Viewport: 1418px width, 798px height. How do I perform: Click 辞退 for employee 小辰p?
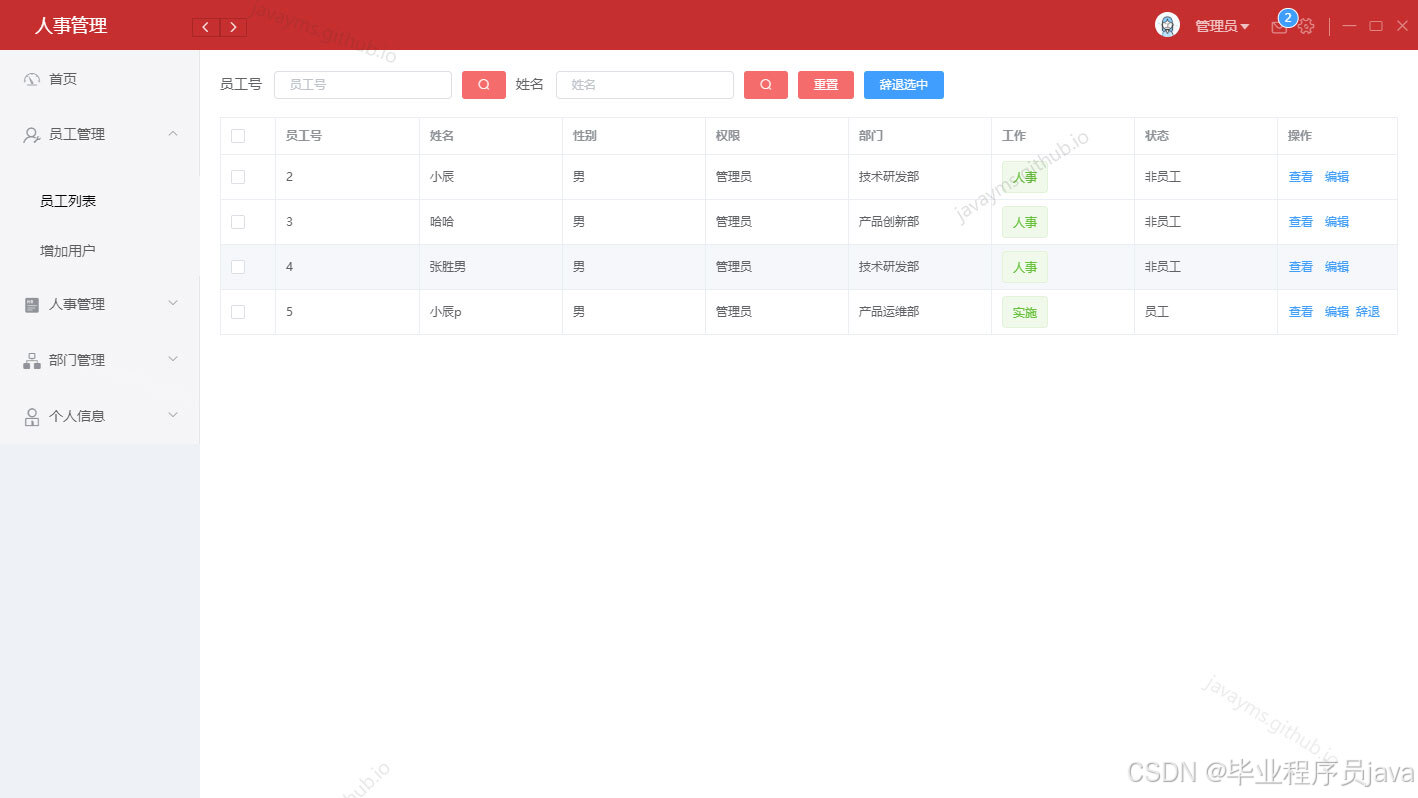coord(1368,312)
